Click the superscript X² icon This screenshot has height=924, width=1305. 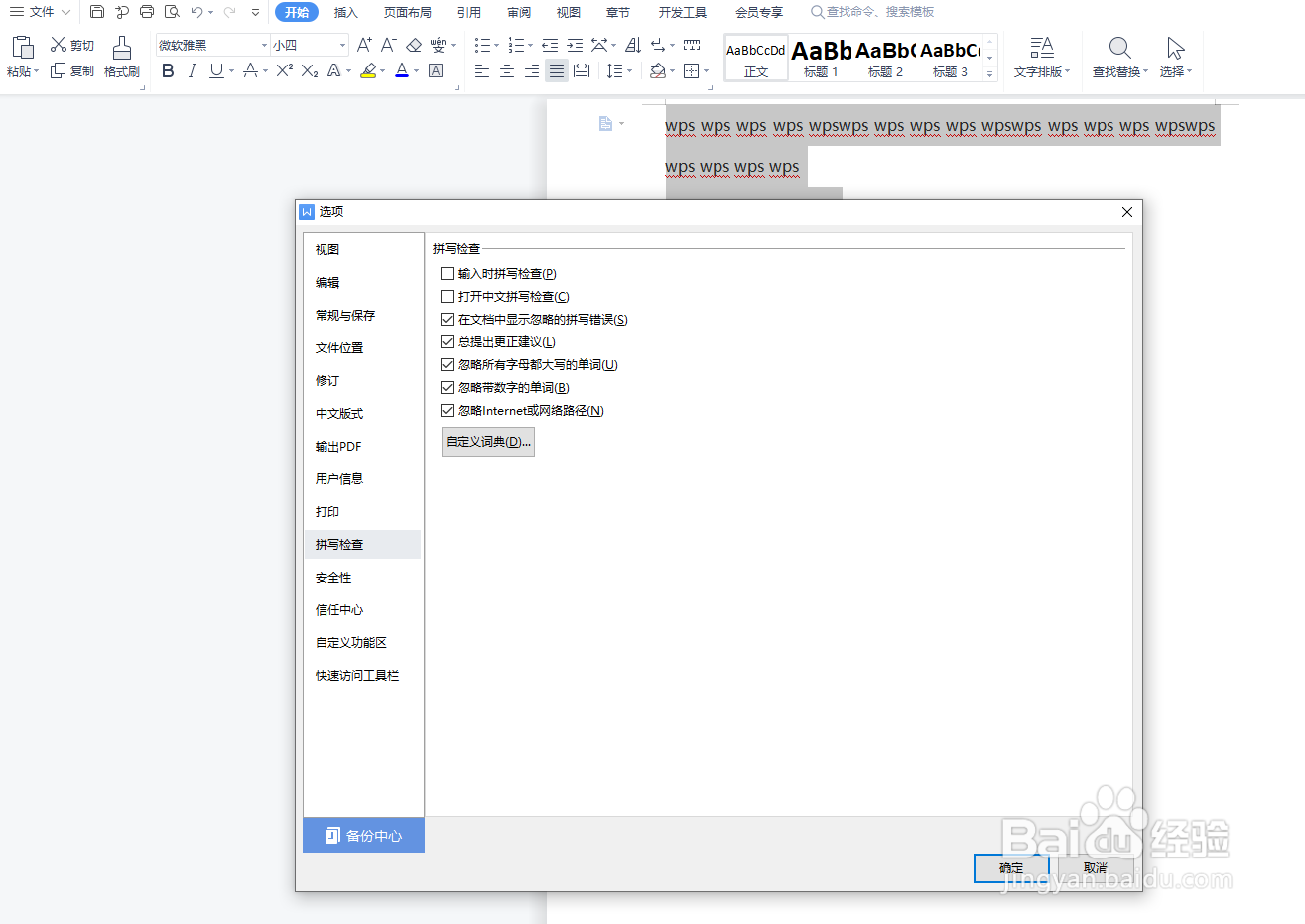pyautogui.click(x=283, y=70)
